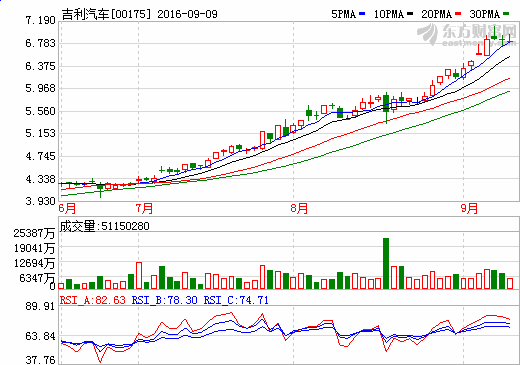
Task: Click the 7月 month label
Action: [x=144, y=209]
